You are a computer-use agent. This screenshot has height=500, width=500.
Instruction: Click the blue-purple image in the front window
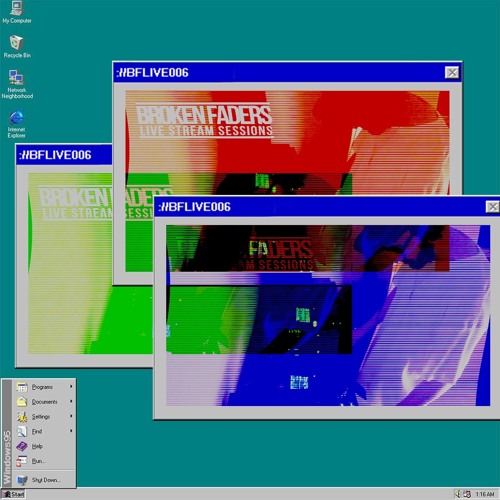pos(328,315)
